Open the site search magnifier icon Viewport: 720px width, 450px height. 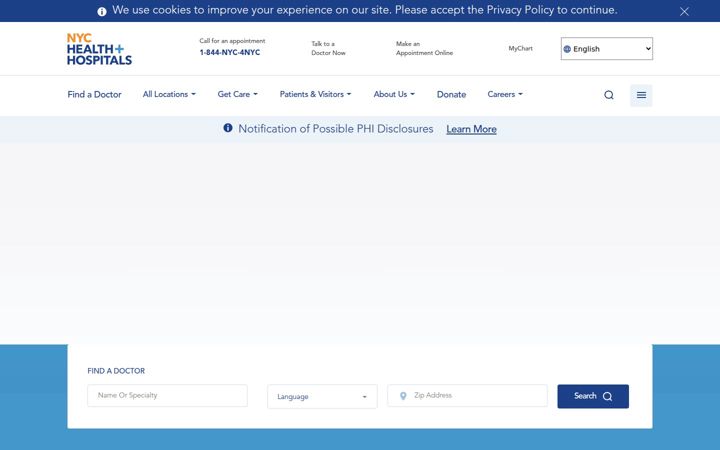(609, 95)
